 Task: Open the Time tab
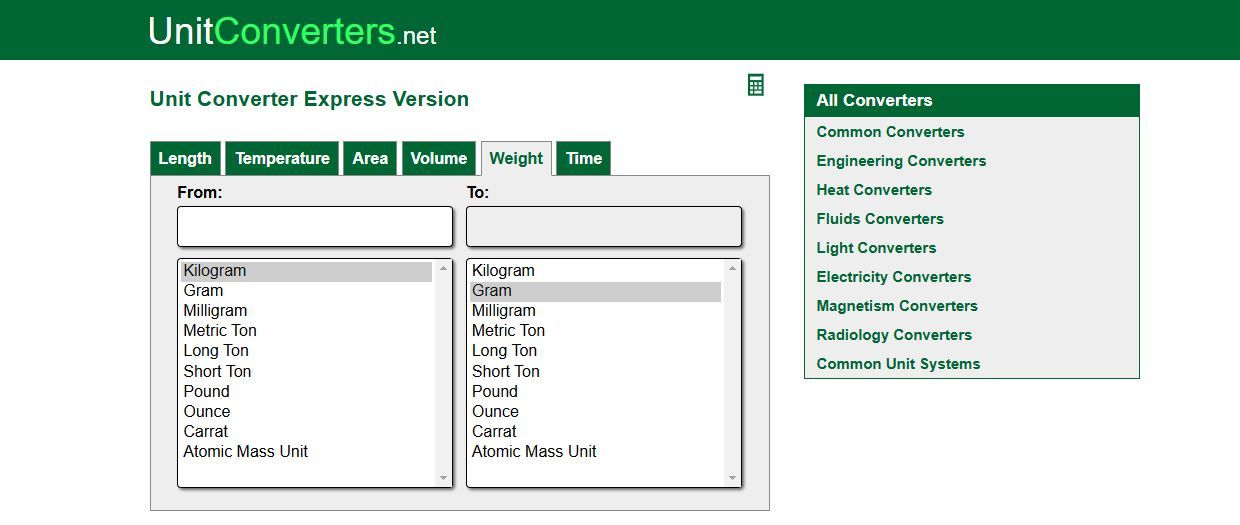tap(583, 158)
